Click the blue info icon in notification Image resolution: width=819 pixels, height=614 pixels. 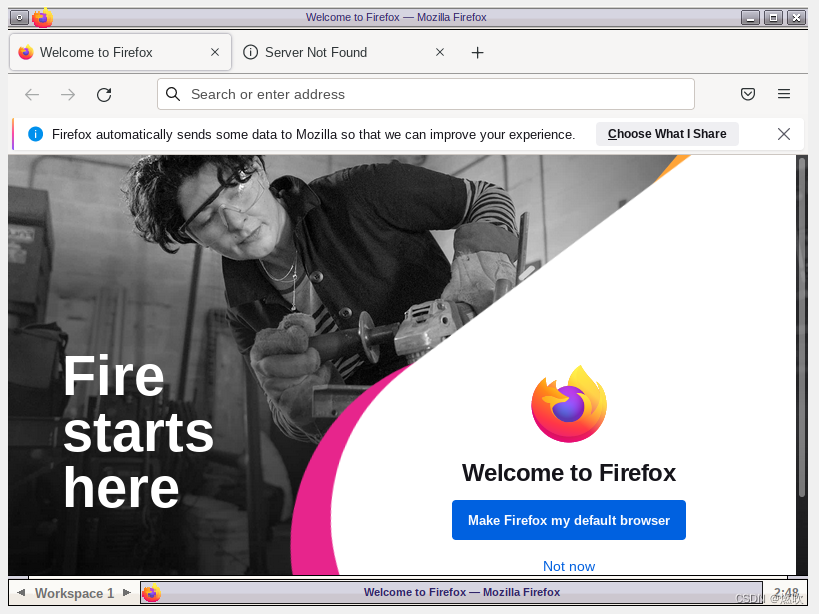tap(35, 134)
